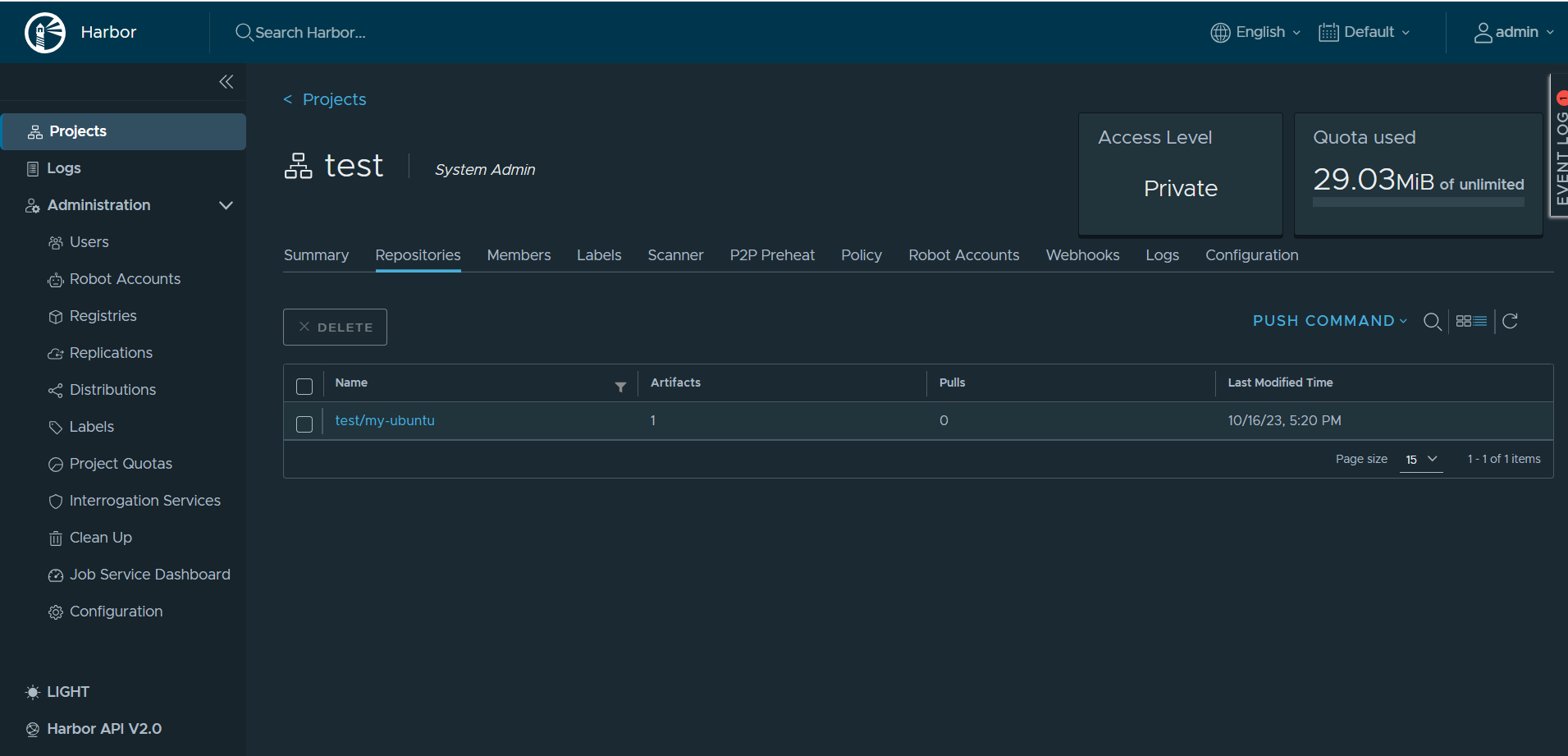Open the Robot Accounts tab
The width and height of the screenshot is (1568, 756).
coord(964,255)
